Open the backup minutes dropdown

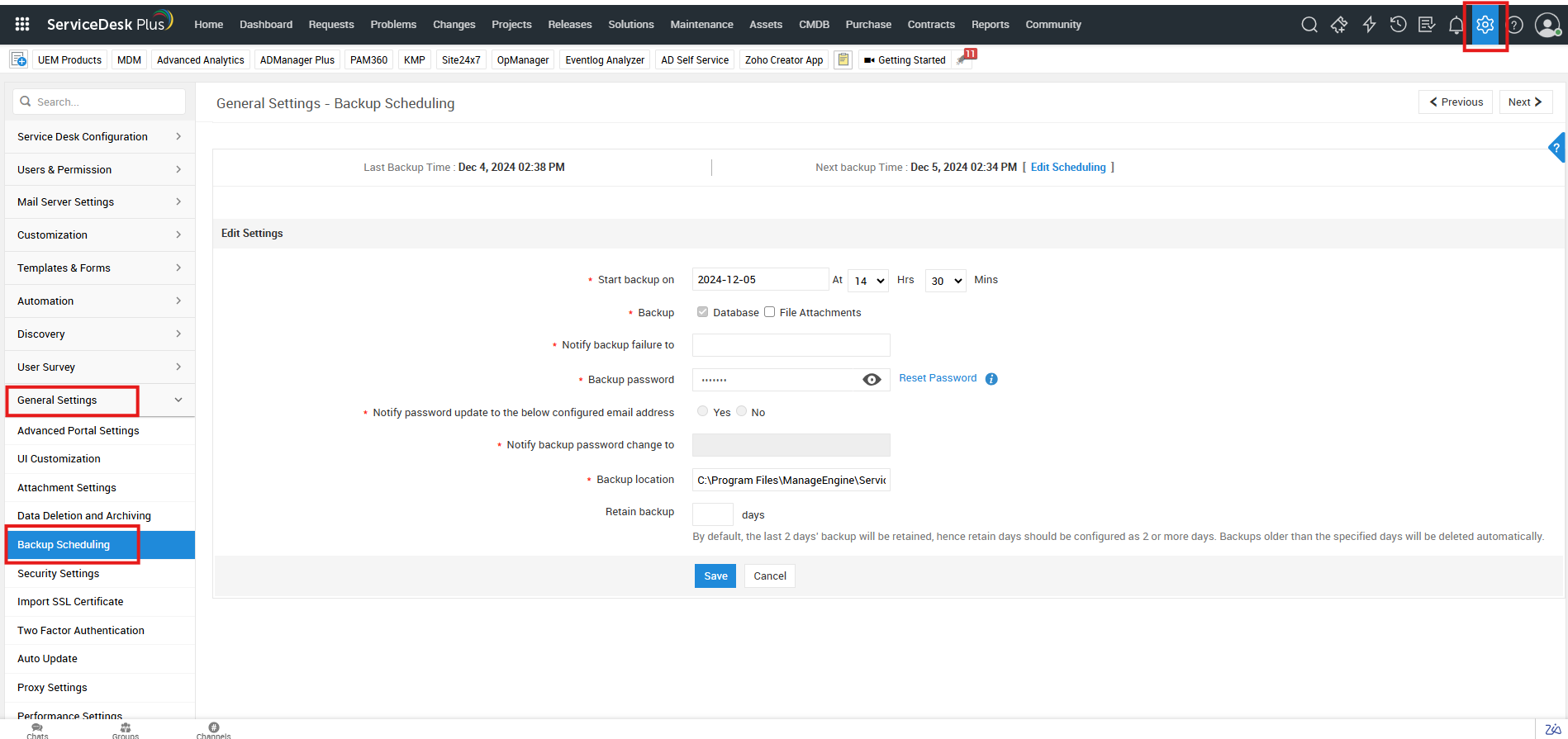[x=945, y=281]
